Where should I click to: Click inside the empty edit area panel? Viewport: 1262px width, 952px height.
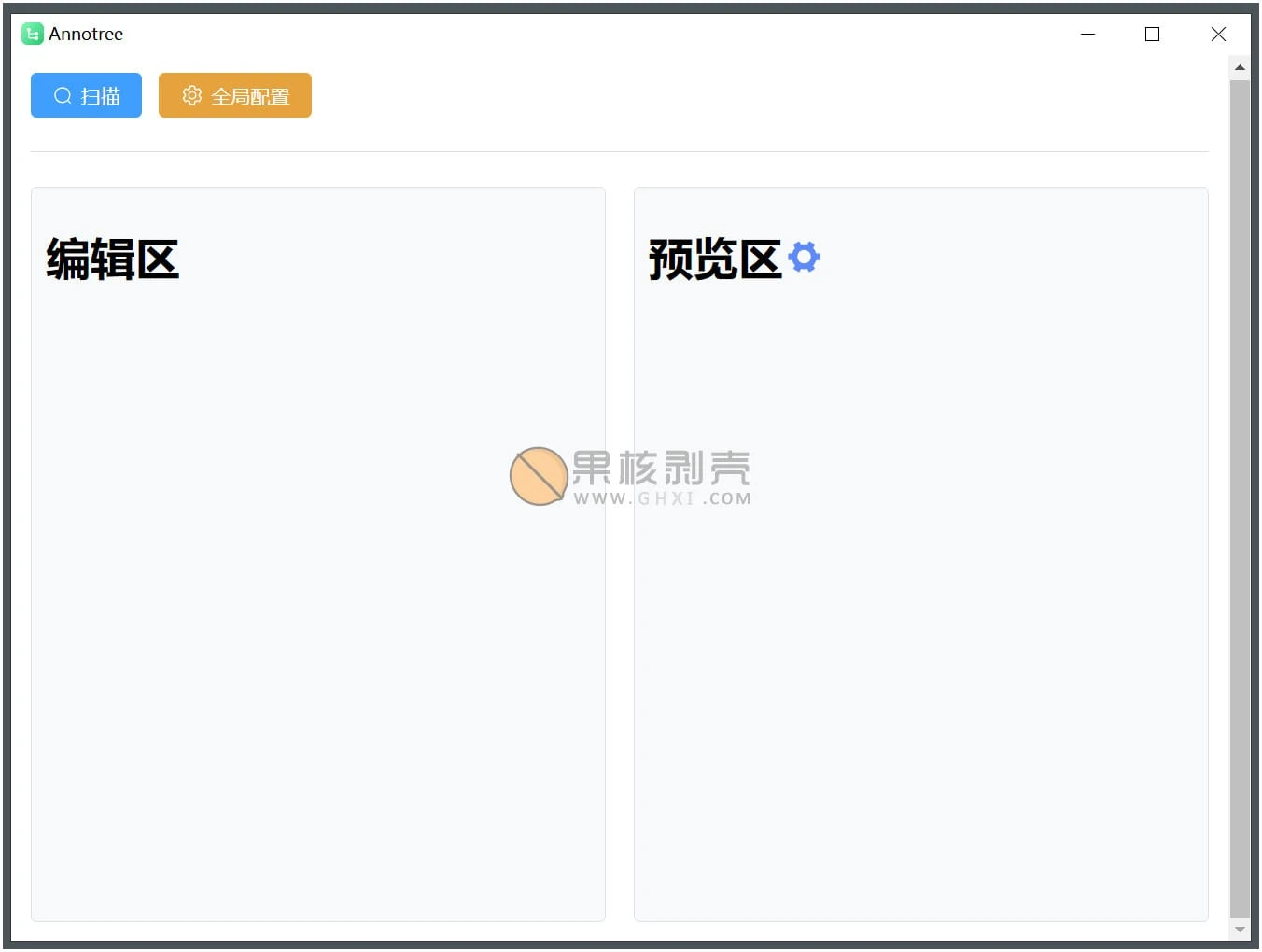coord(317,653)
